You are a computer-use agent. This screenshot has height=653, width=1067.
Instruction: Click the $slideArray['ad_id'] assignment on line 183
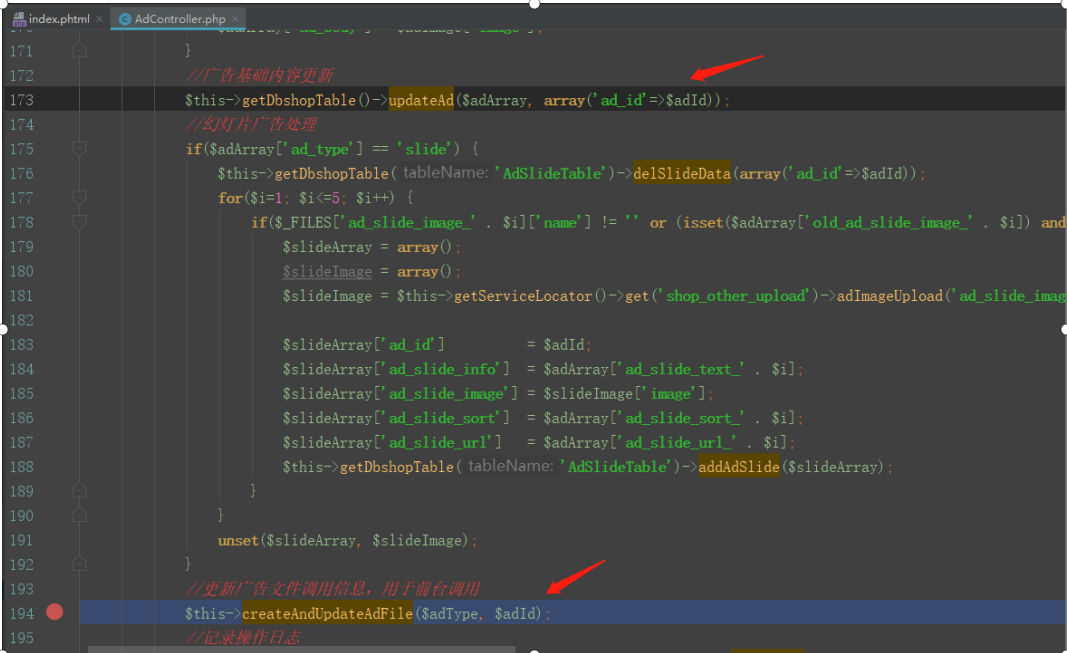pyautogui.click(x=436, y=345)
